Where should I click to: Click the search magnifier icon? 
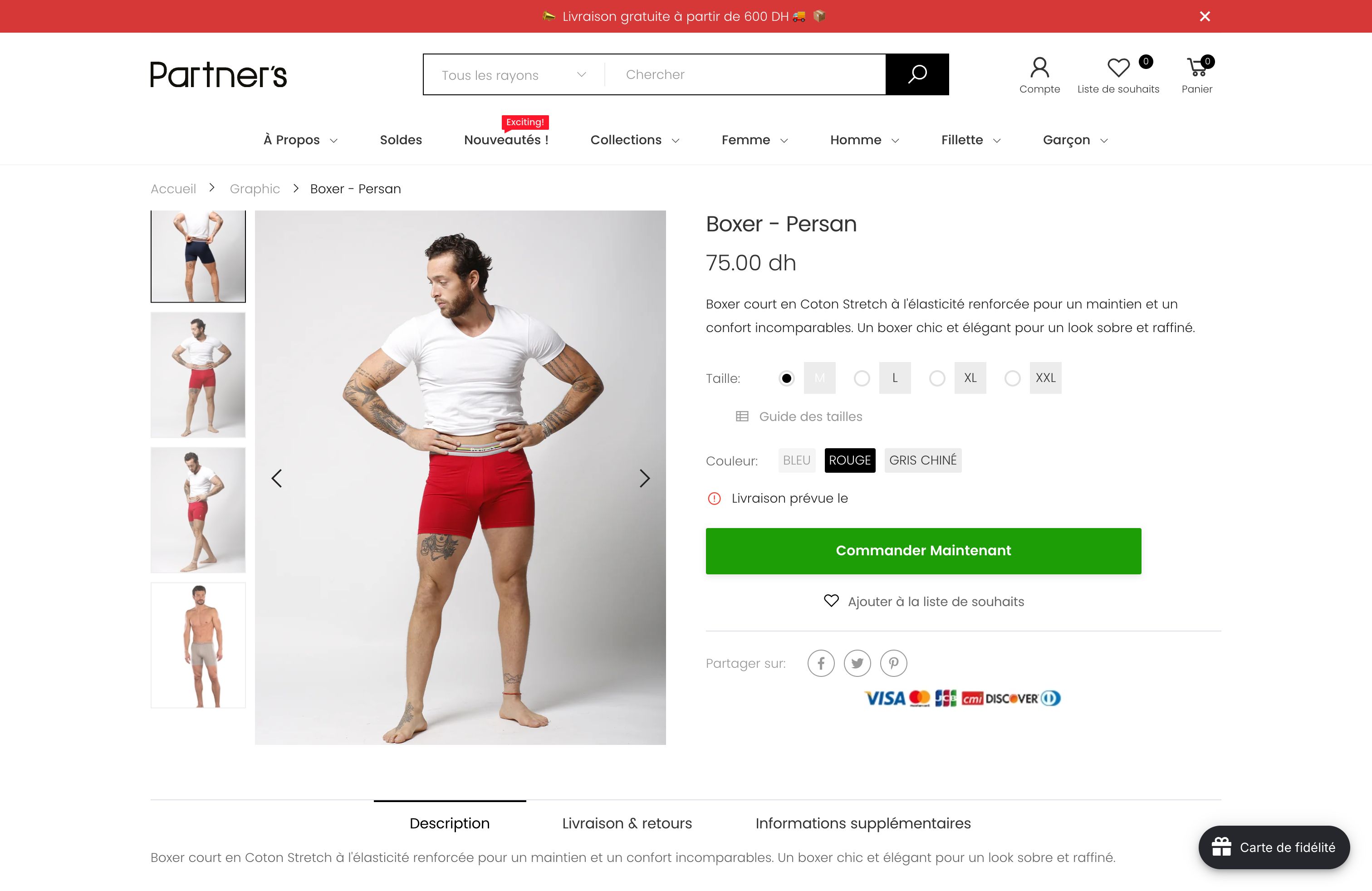pos(917,73)
